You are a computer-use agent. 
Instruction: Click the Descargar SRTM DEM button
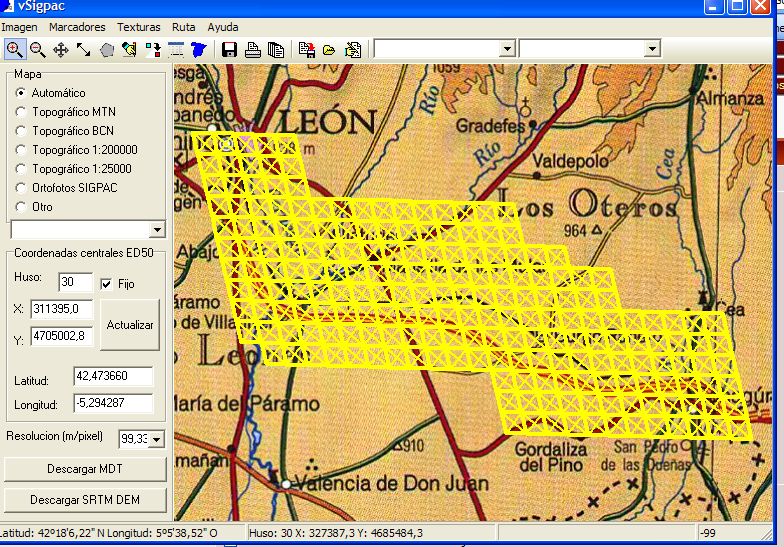85,499
